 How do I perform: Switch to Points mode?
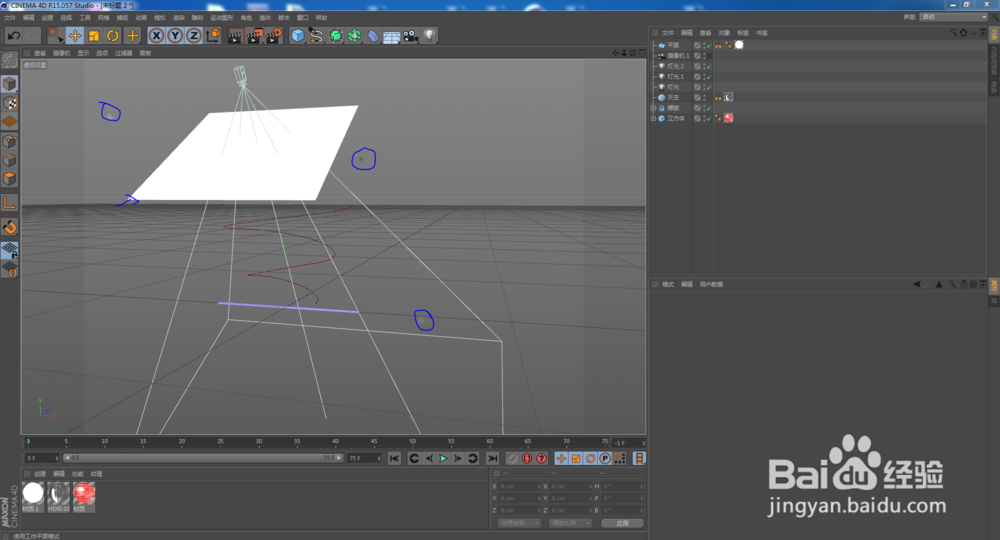(10, 141)
